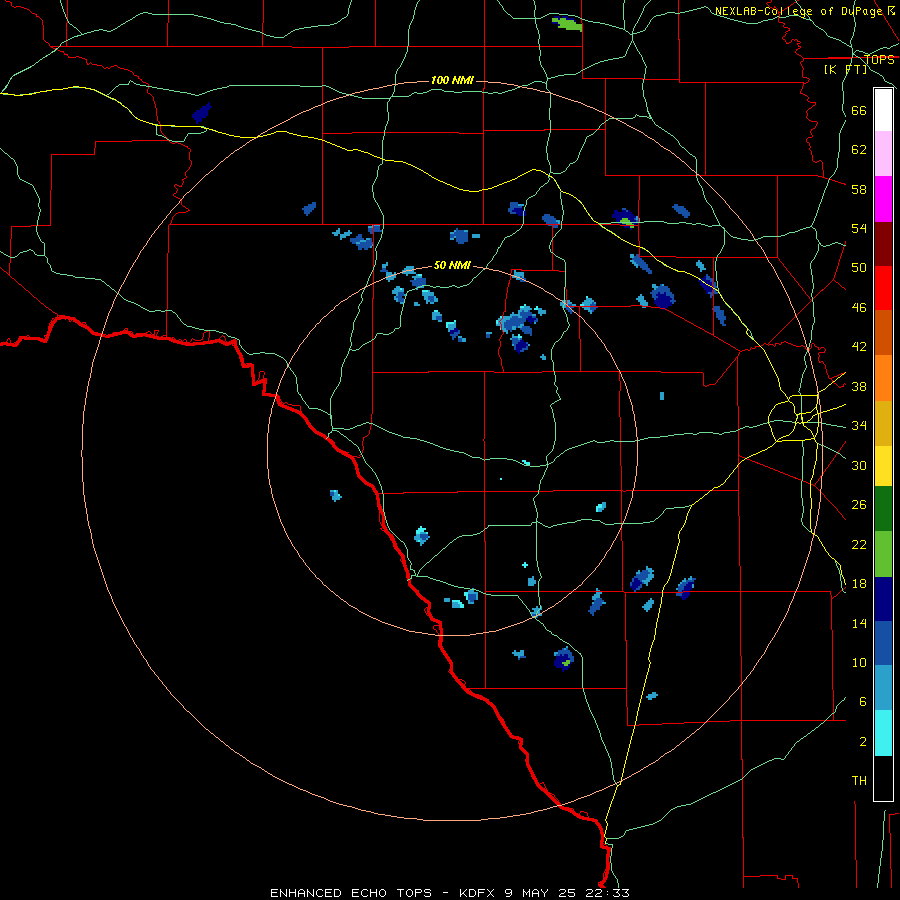Click the legend scale value 22
Screen dimensions: 900x900
click(859, 544)
